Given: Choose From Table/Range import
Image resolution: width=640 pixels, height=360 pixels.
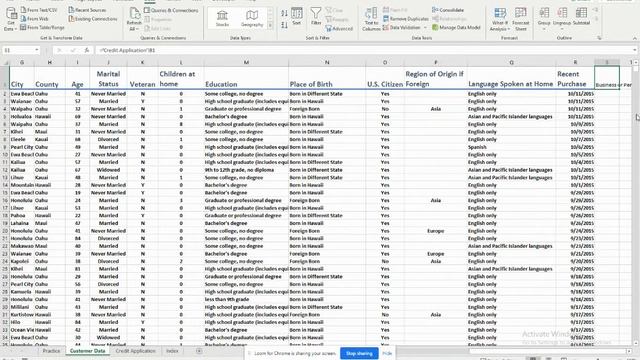Looking at the screenshot, I should 42,27.
